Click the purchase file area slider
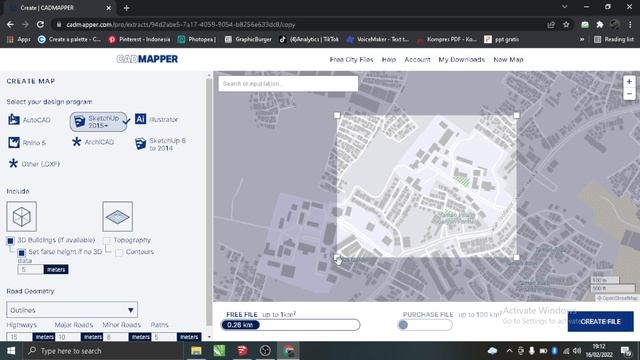This screenshot has height=360, width=640. tap(425, 325)
